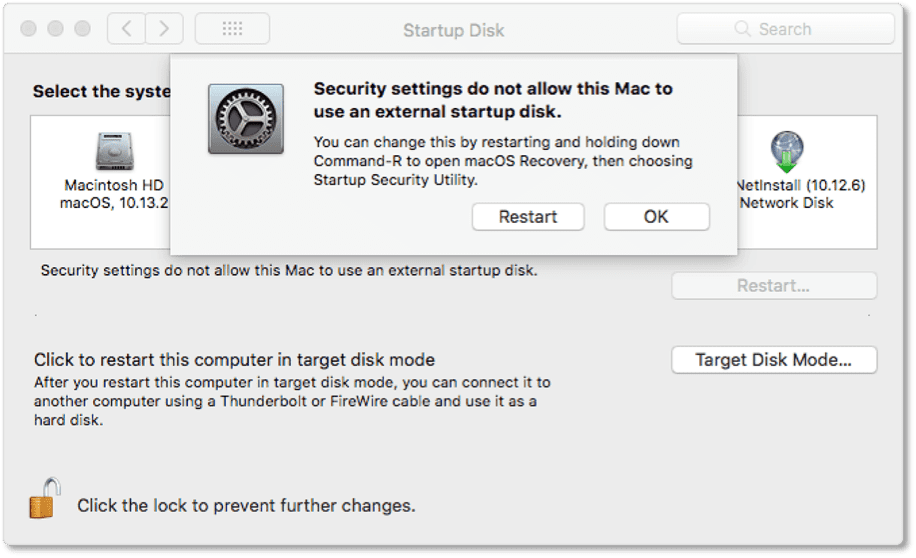Click the Target Disk Mode… button
Viewport: 916px width, 558px height.
[x=774, y=359]
